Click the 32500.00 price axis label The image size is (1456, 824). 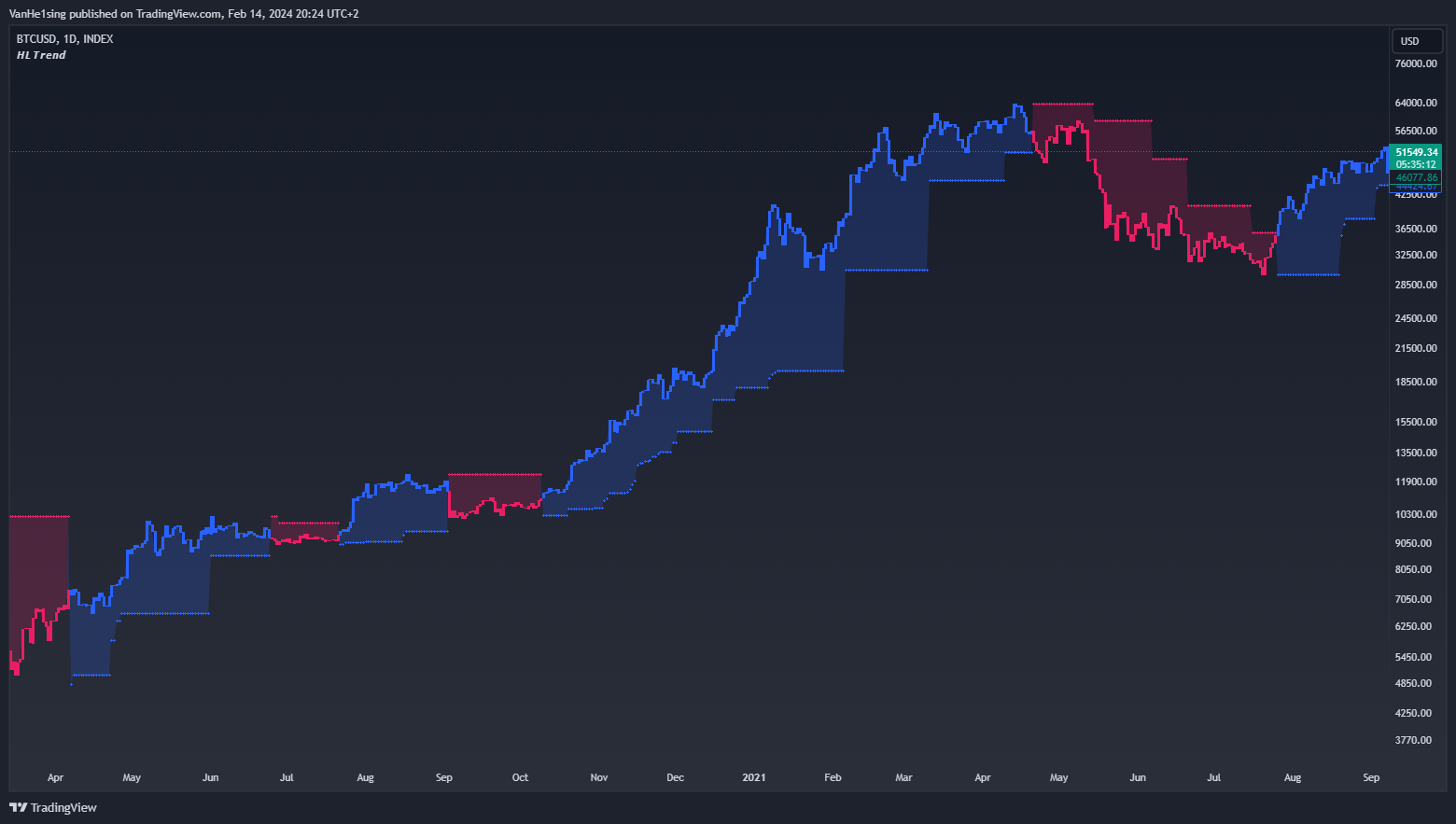tap(1416, 255)
